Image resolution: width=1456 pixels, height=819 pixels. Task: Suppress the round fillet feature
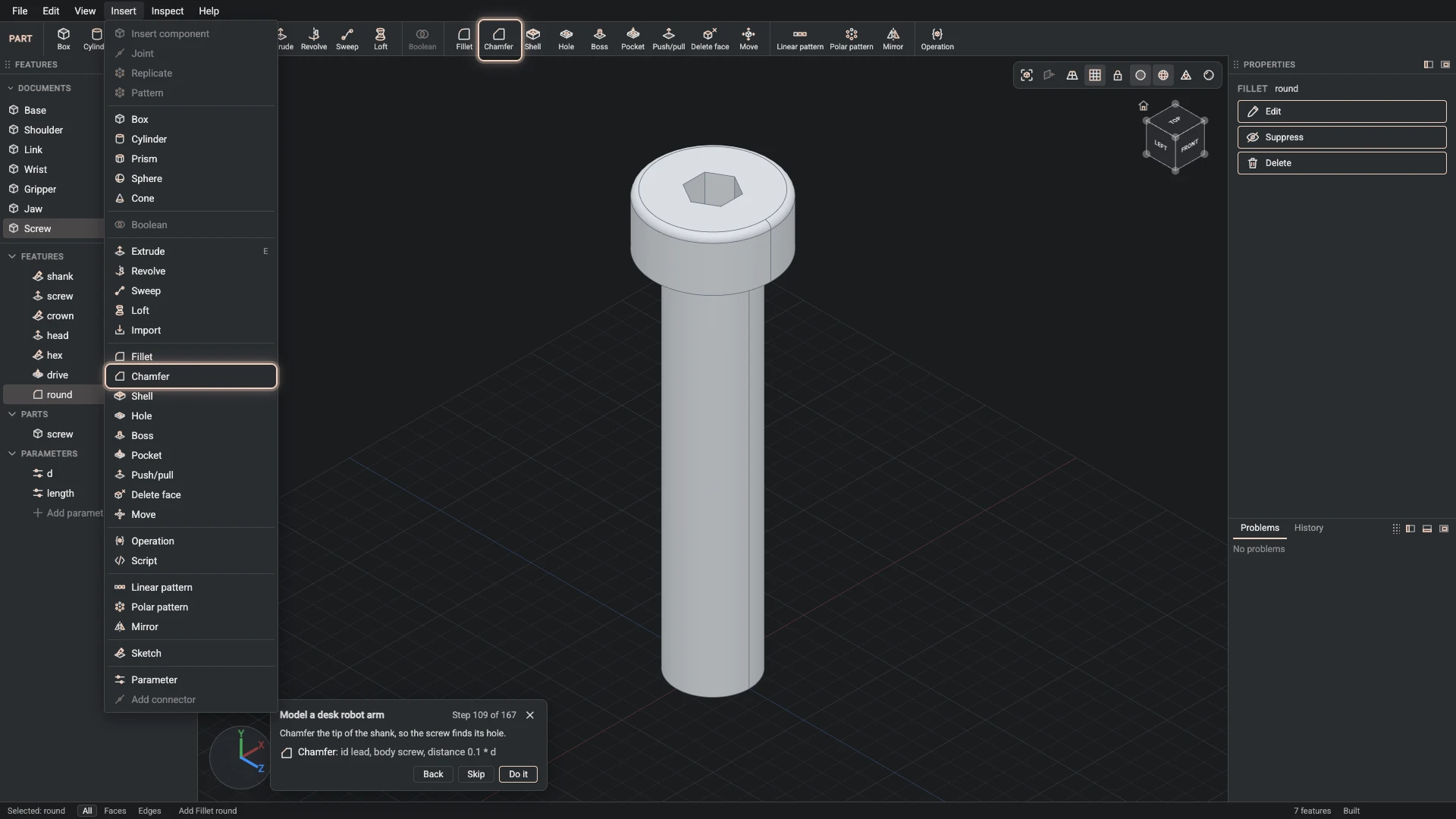tap(1342, 137)
